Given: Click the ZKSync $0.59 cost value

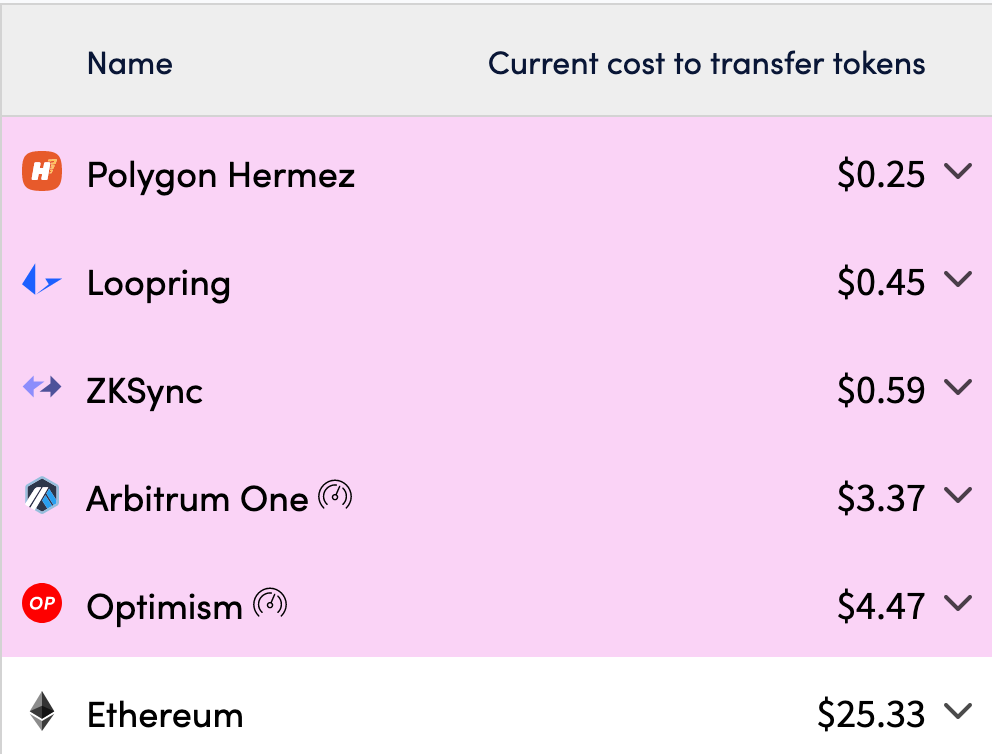Looking at the screenshot, I should (881, 390).
